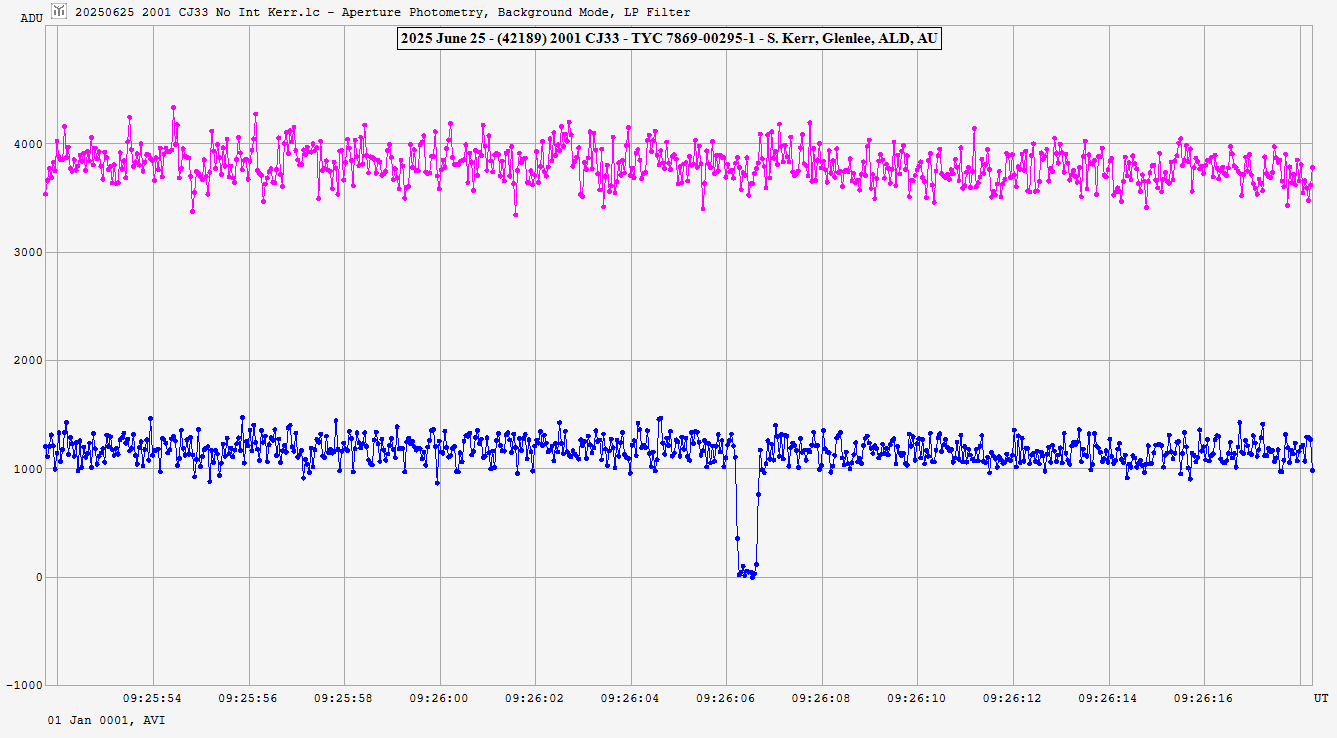Select the 09:26:04 time tick label
The height and width of the screenshot is (738, 1337).
(630, 697)
